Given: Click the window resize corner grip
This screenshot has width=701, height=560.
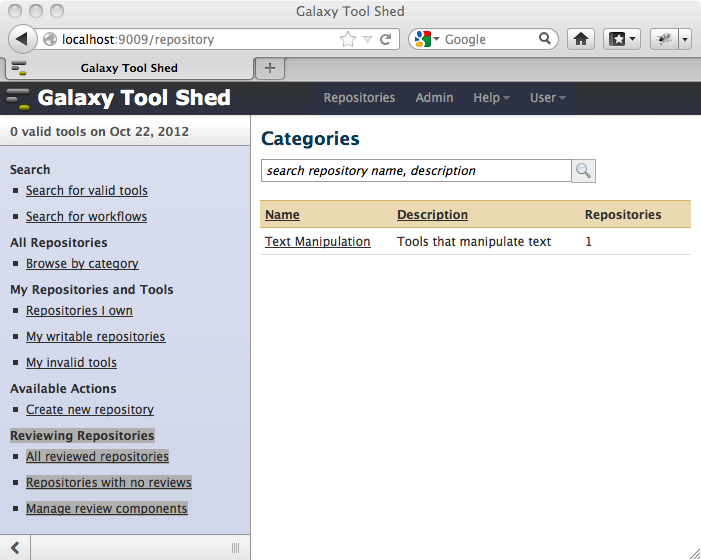Looking at the screenshot, I should pyautogui.click(x=694, y=553).
